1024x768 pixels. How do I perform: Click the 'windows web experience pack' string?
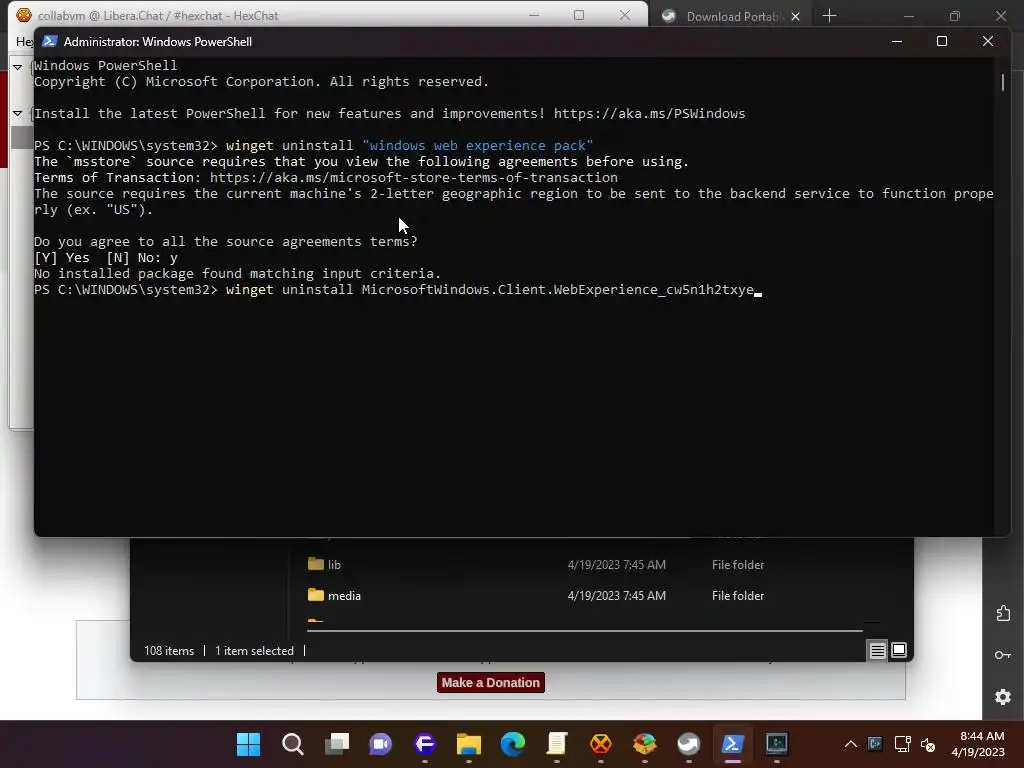pos(478,146)
